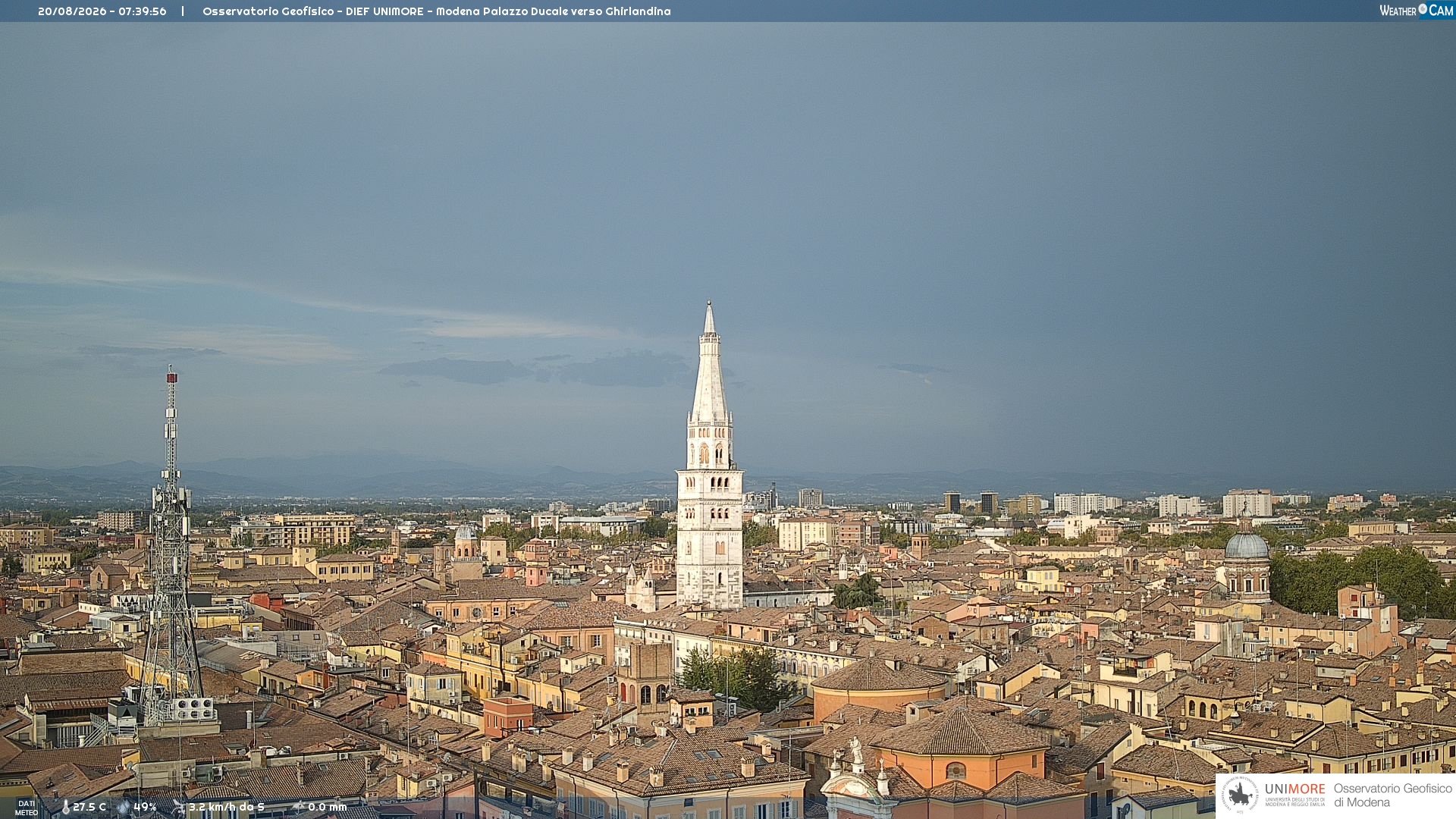Click the UNIMORE university seal emblem
The height and width of the screenshot is (819, 1456).
pos(1240,795)
